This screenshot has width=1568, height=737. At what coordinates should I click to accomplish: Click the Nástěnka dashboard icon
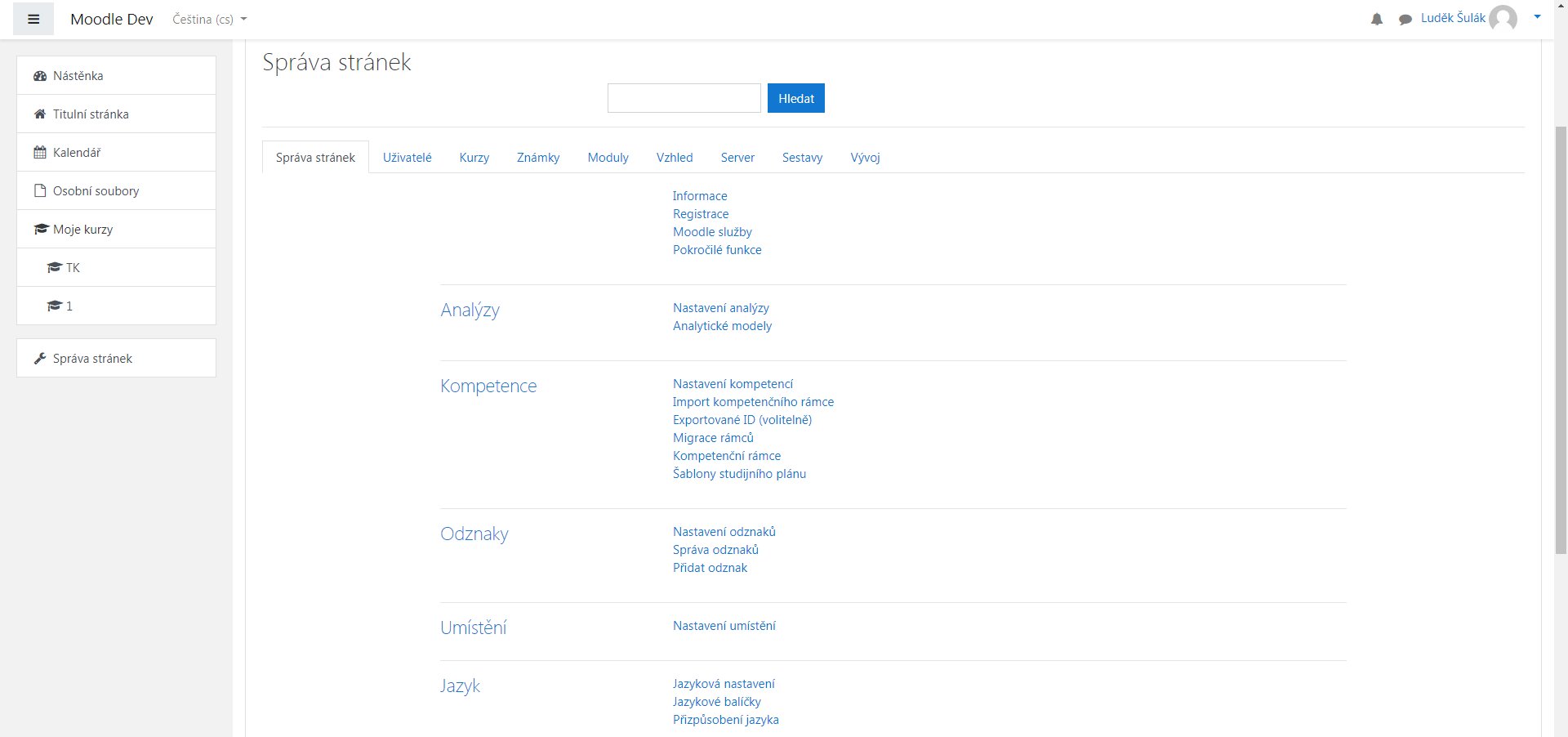[x=40, y=76]
